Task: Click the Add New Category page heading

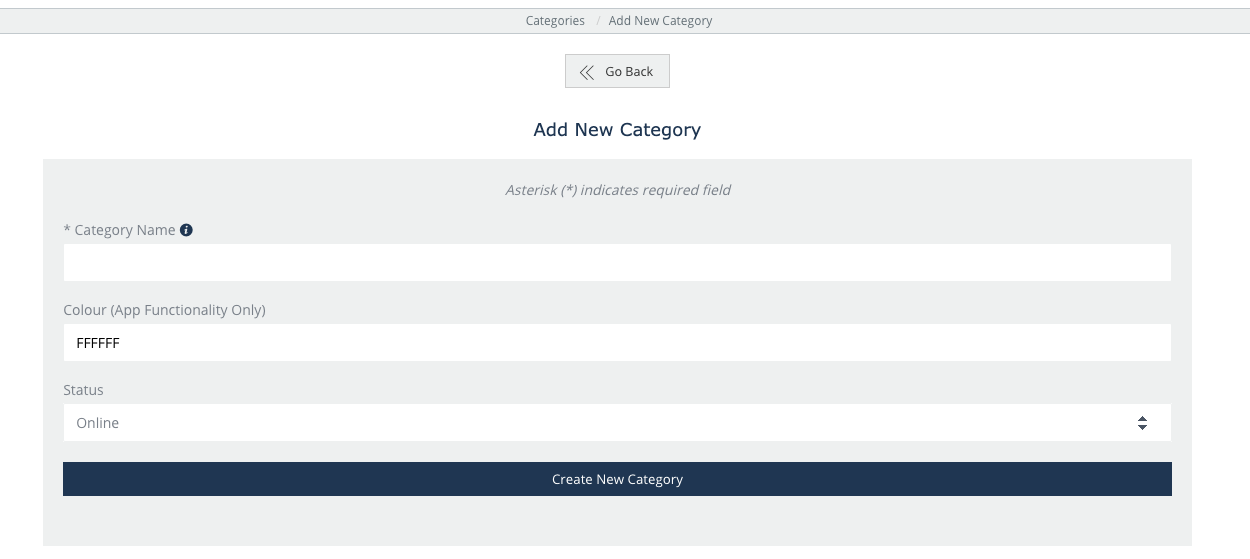Action: pyautogui.click(x=617, y=130)
